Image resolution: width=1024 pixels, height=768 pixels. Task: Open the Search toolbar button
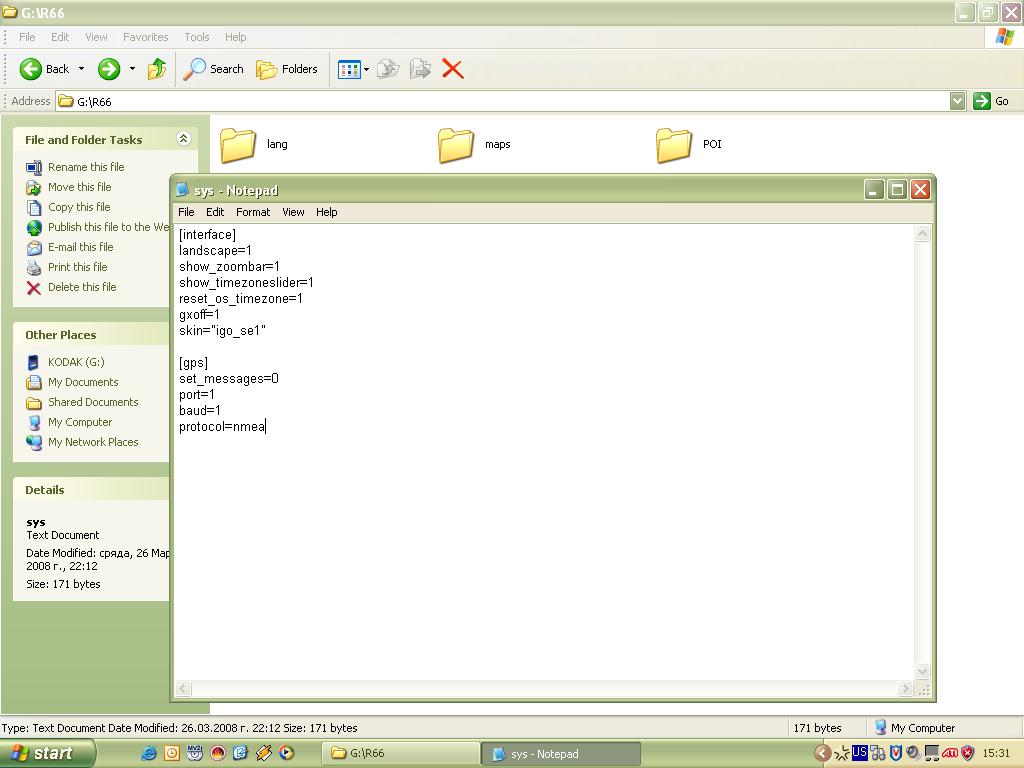[214, 69]
